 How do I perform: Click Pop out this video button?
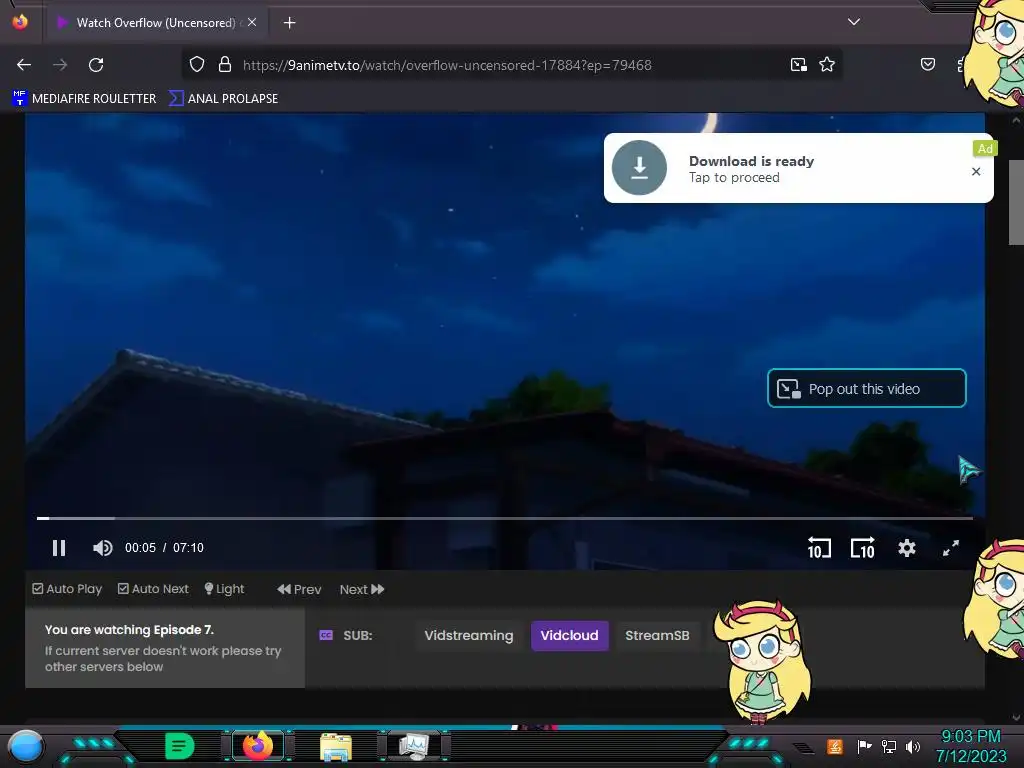pyautogui.click(x=866, y=389)
